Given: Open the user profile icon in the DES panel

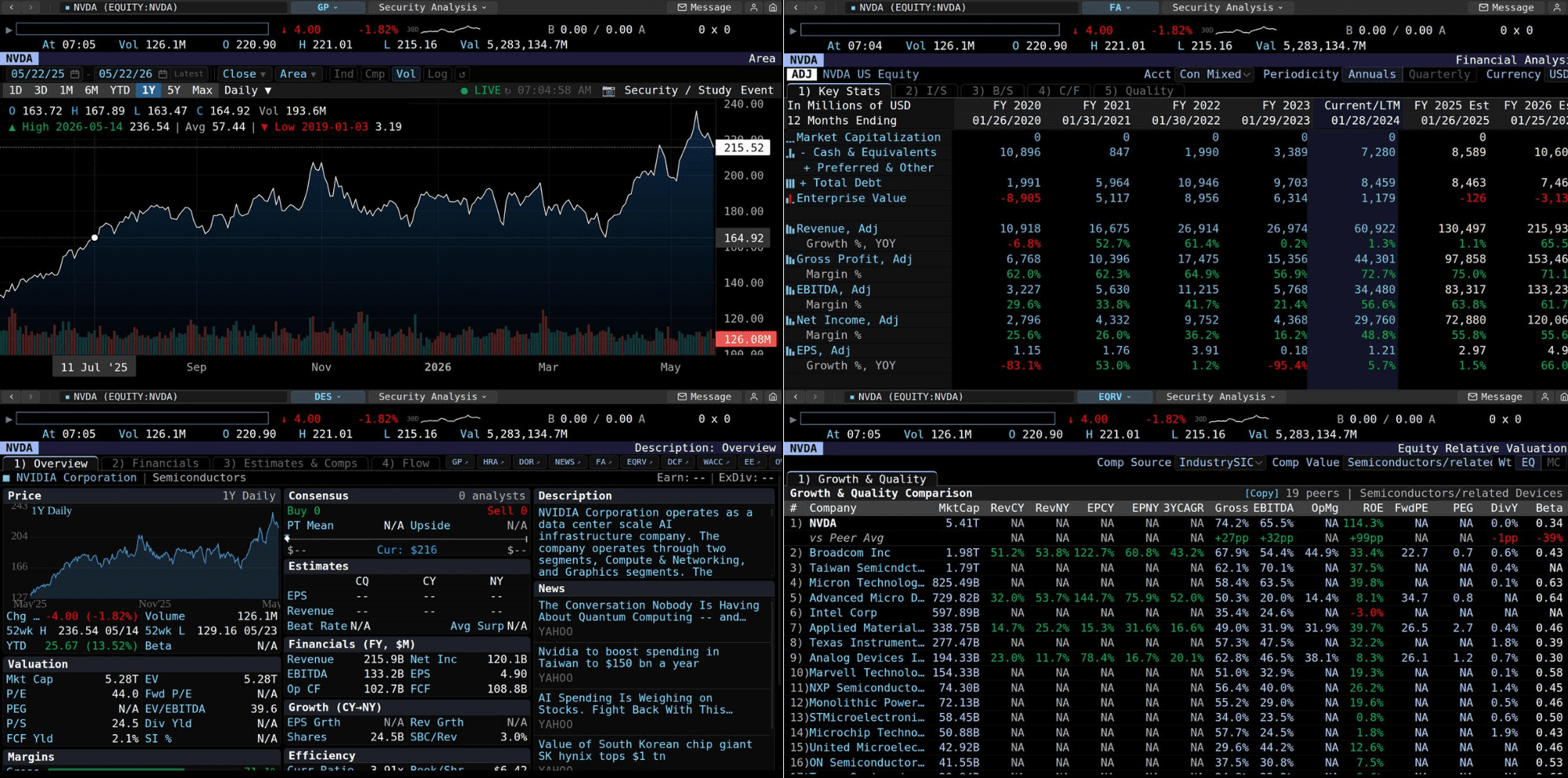Looking at the screenshot, I should point(753,397).
